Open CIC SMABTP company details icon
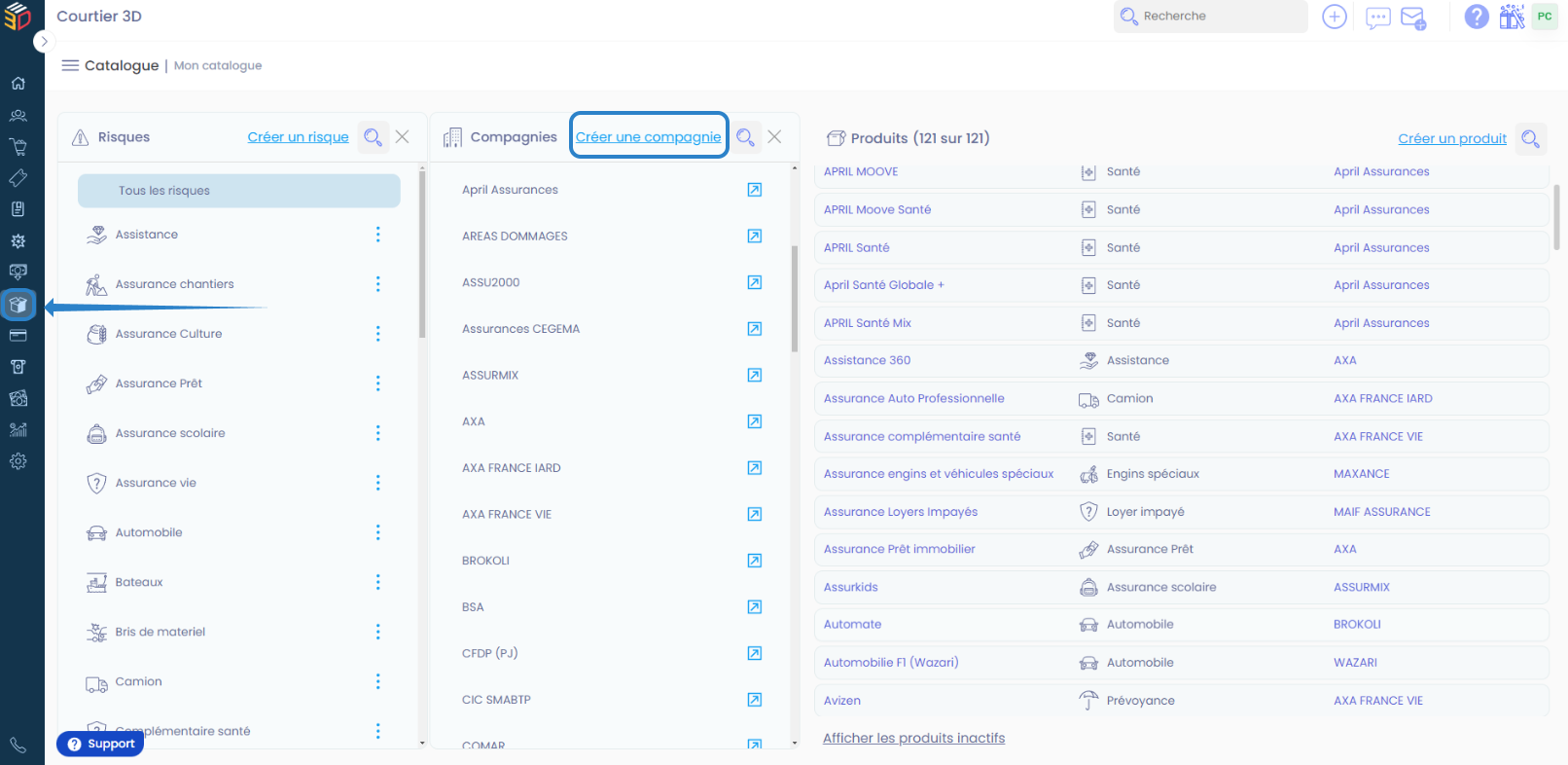Viewport: 1568px width, 765px height. pos(754,700)
